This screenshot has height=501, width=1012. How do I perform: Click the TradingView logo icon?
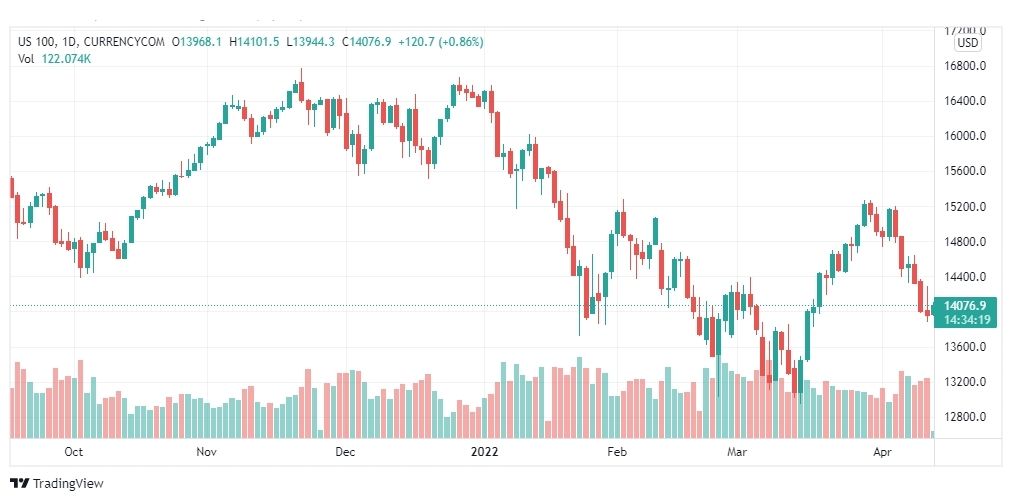click(19, 483)
